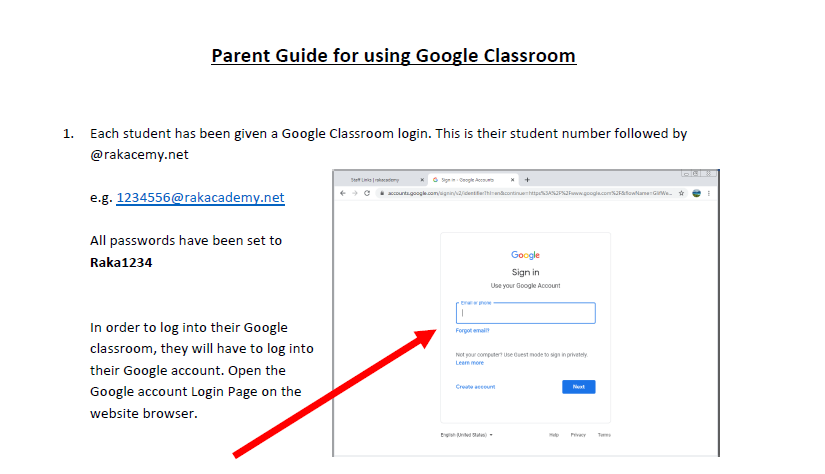Open Chrome's three-dot menu

709,194
